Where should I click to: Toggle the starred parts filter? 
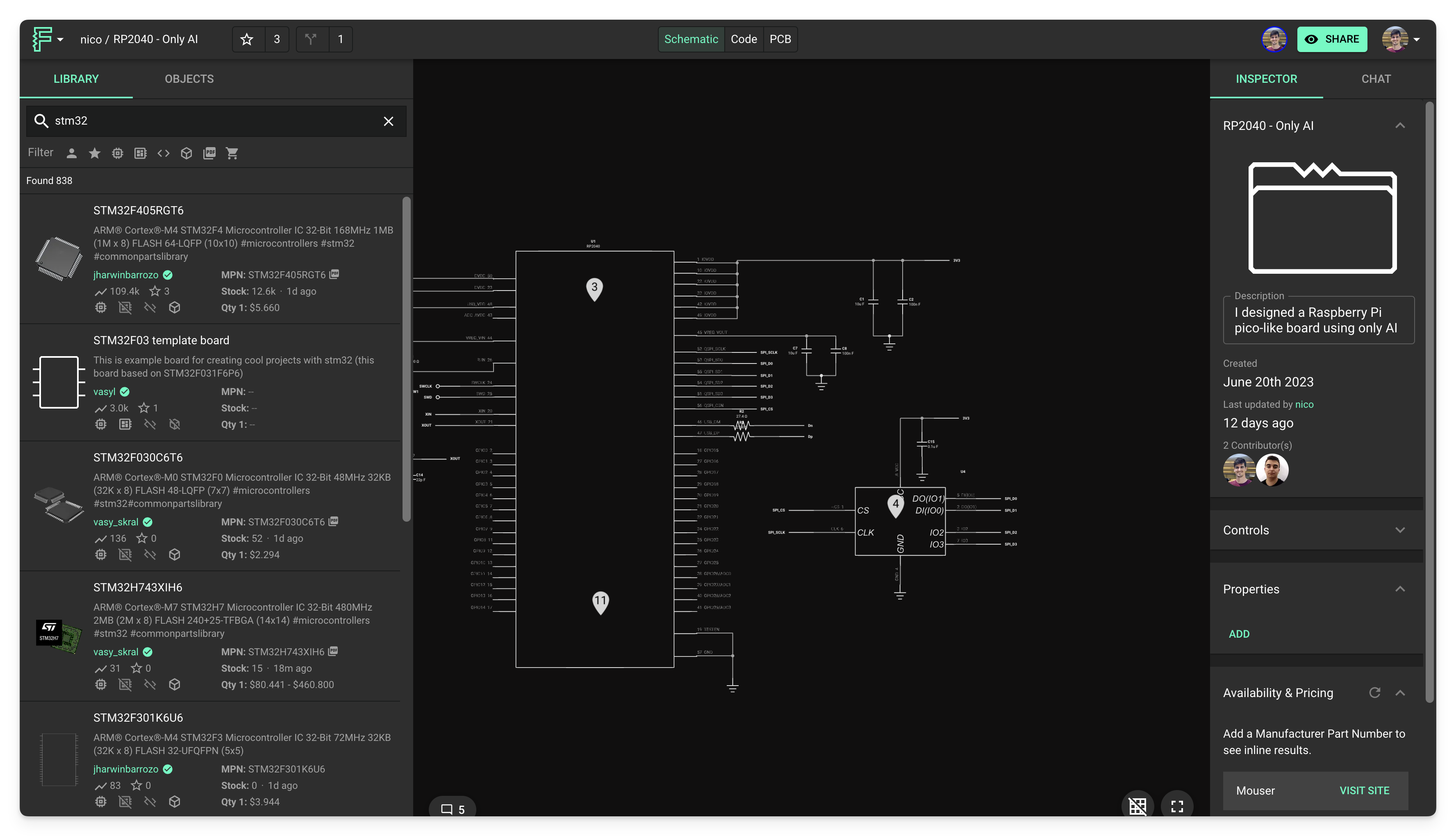94,153
